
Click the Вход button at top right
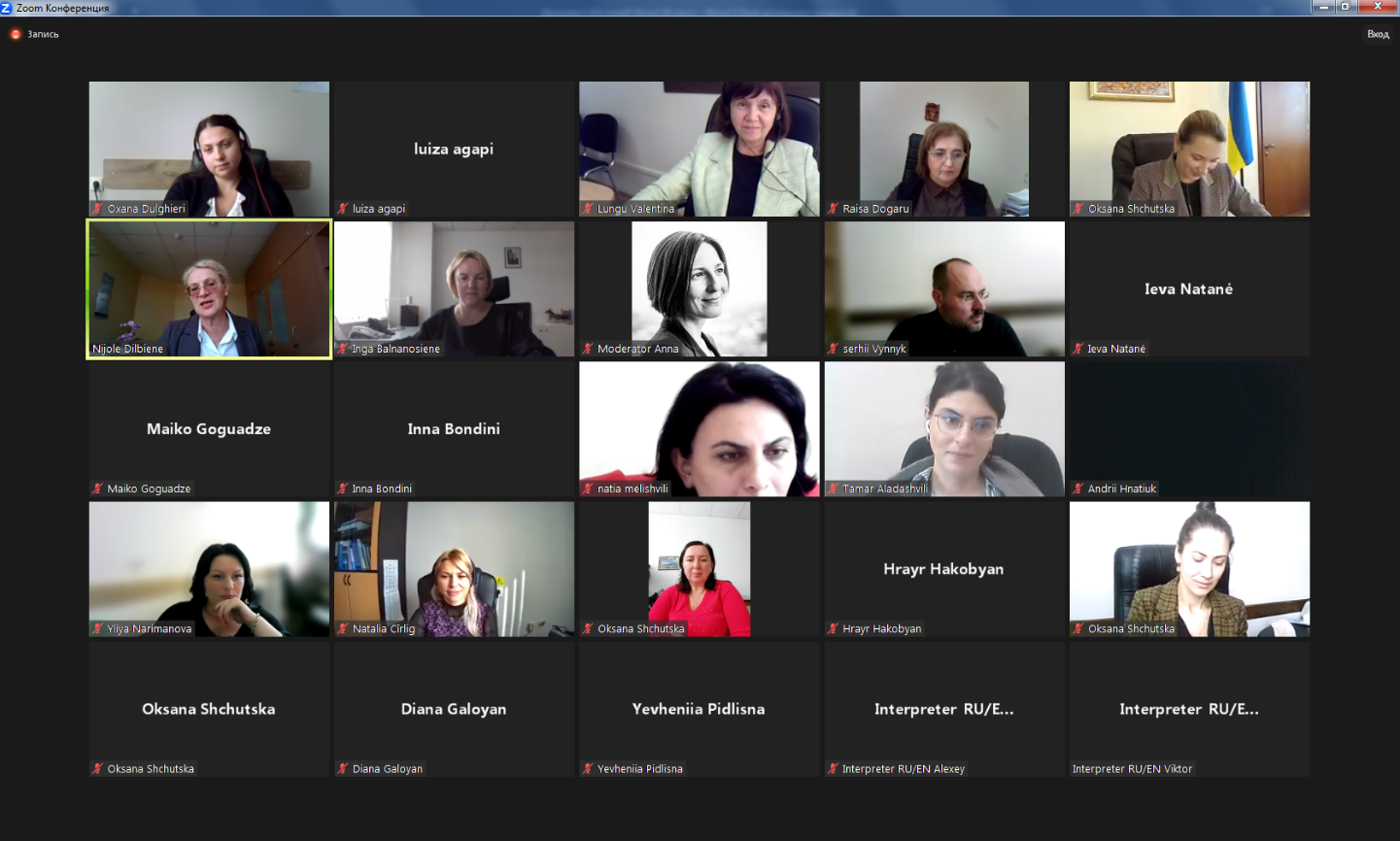[x=1378, y=34]
